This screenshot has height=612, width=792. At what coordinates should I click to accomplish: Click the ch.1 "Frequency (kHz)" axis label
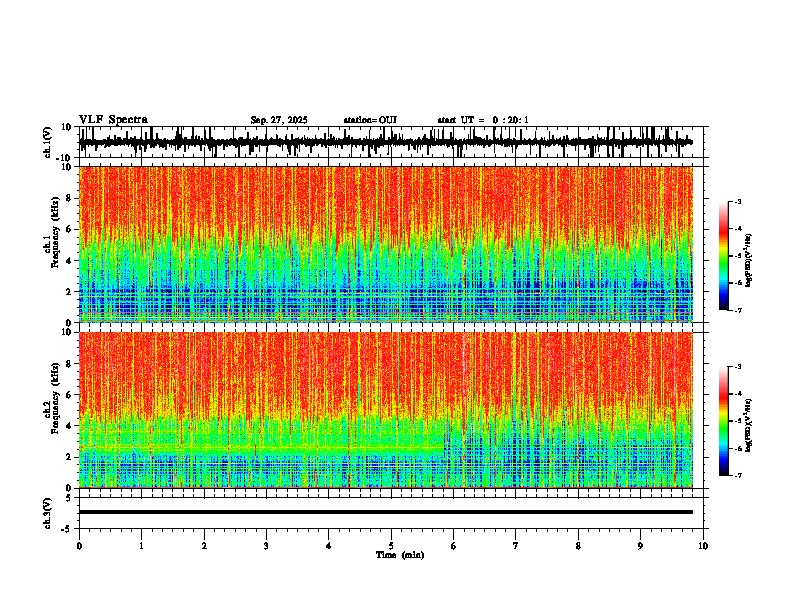coord(55,233)
